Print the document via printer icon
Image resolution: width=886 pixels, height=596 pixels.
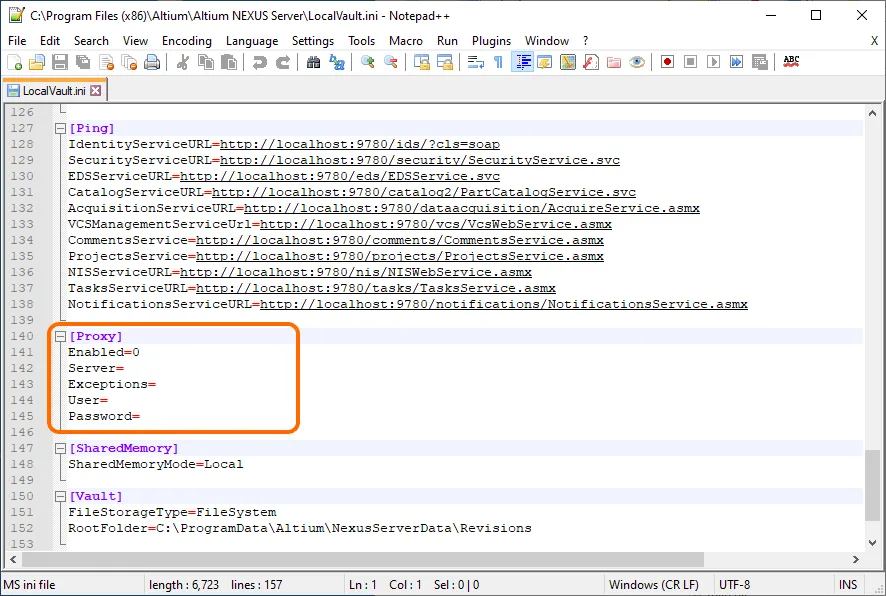click(x=152, y=62)
